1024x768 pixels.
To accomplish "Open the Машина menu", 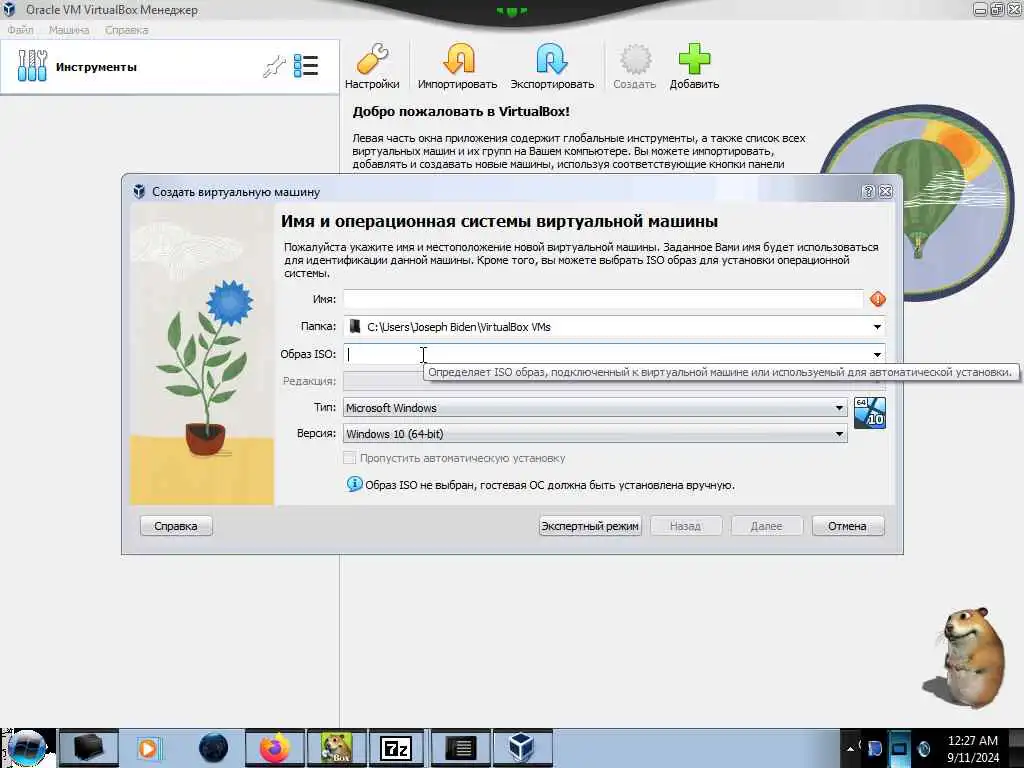I will [69, 30].
